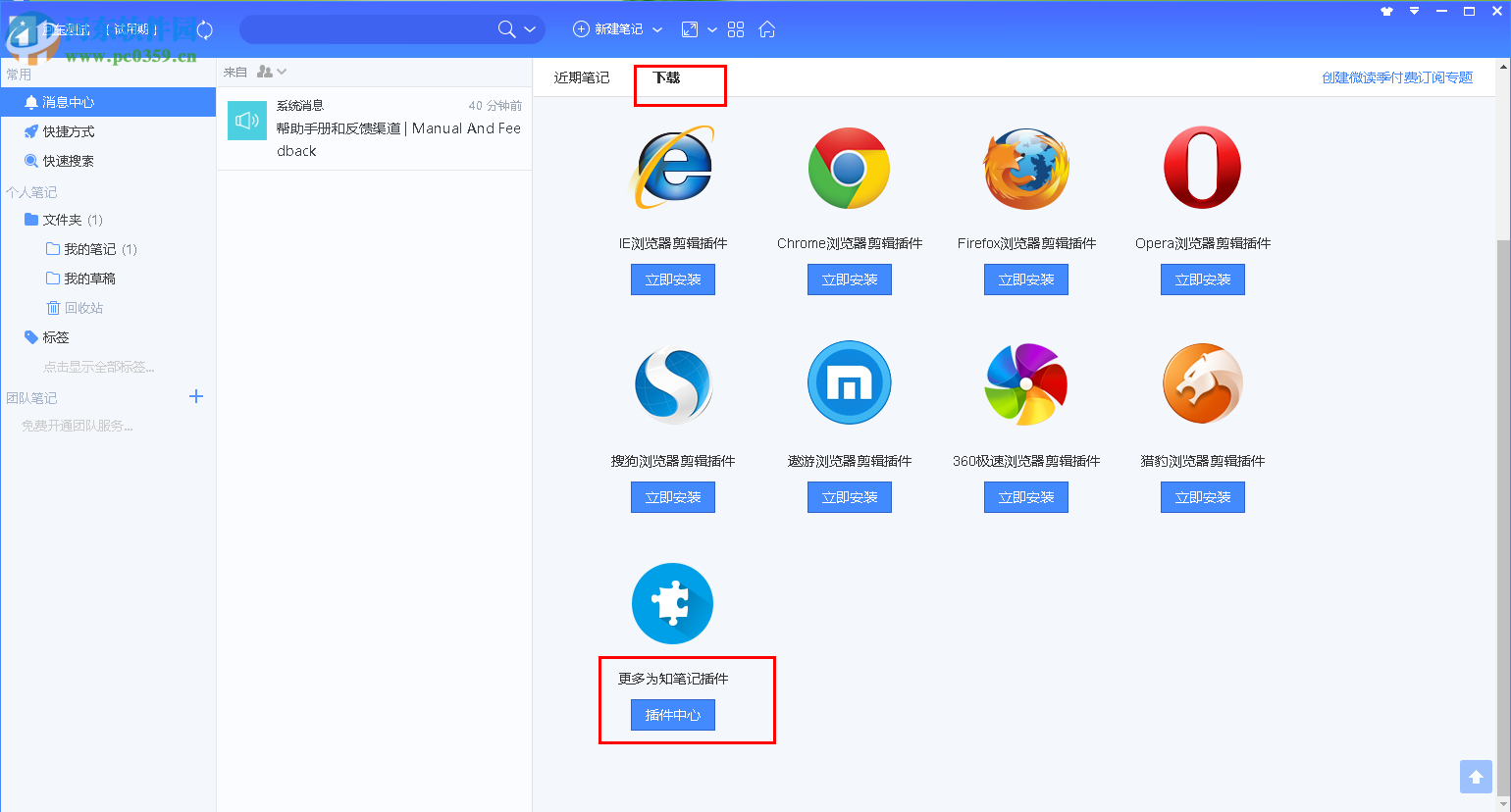Install the 遨游浏览器剪辑插件
This screenshot has height=812, width=1511.
pos(850,497)
